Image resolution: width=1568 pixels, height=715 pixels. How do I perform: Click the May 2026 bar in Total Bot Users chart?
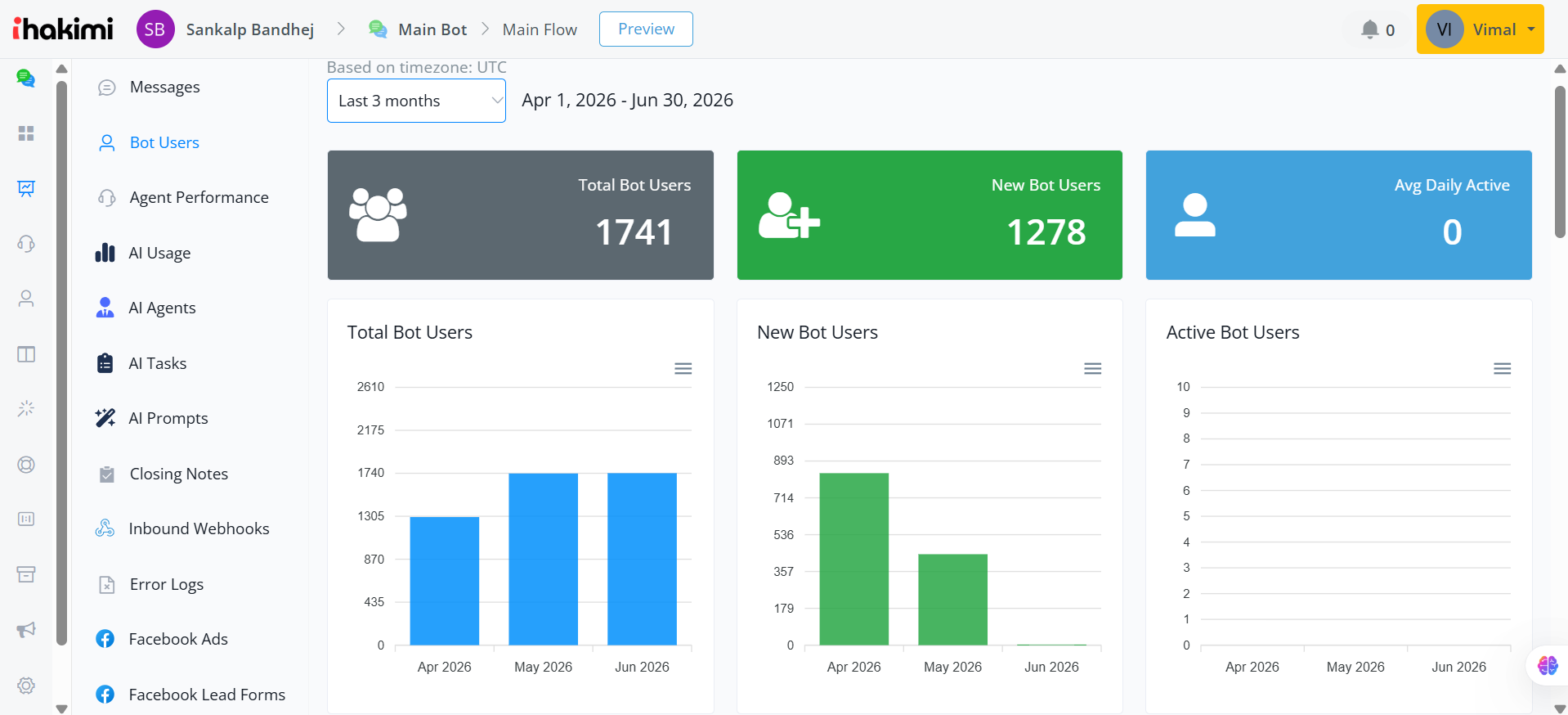(x=544, y=559)
